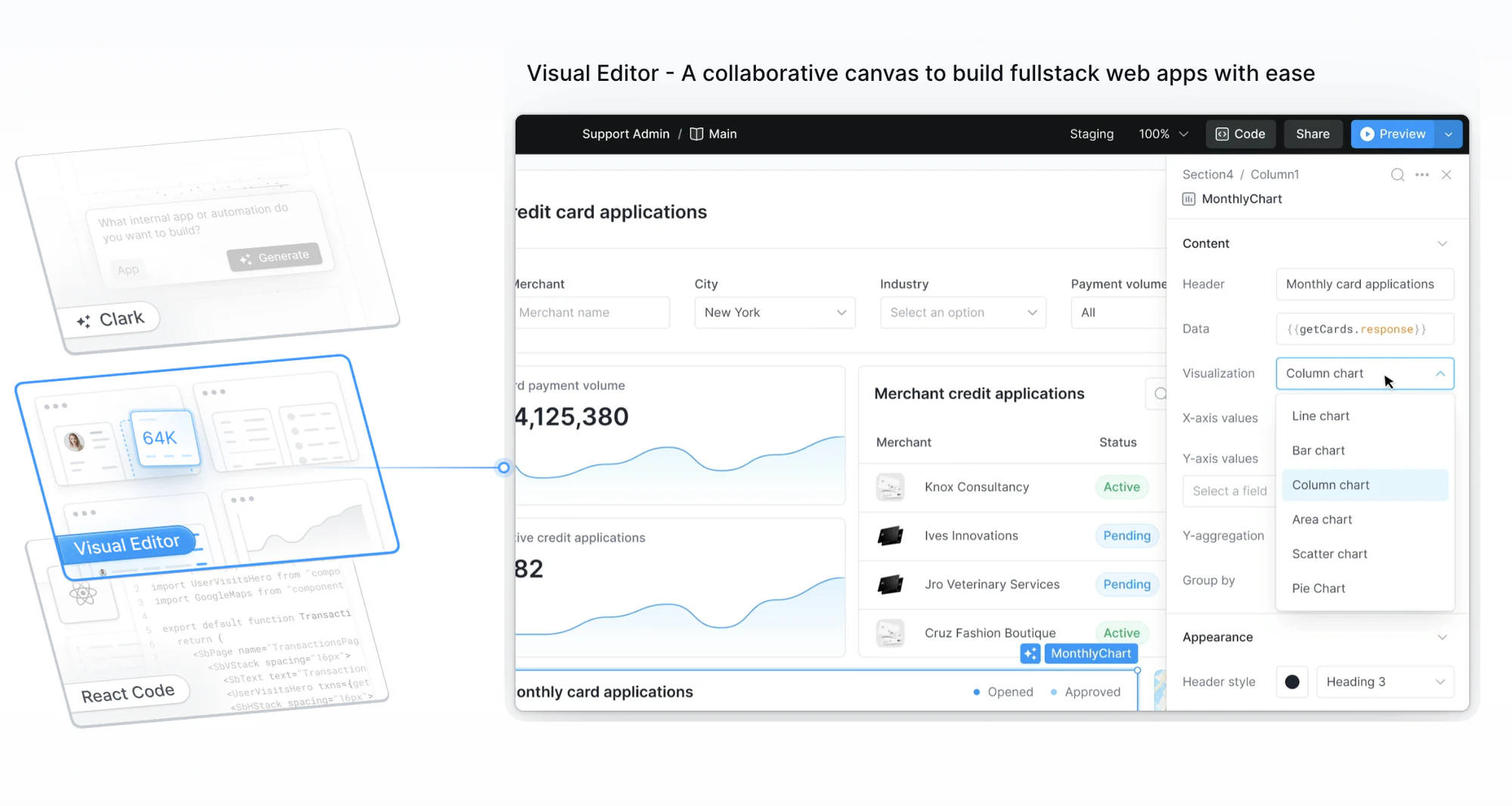Open the 100% zoom dropdown
1512x806 pixels.
pos(1163,134)
